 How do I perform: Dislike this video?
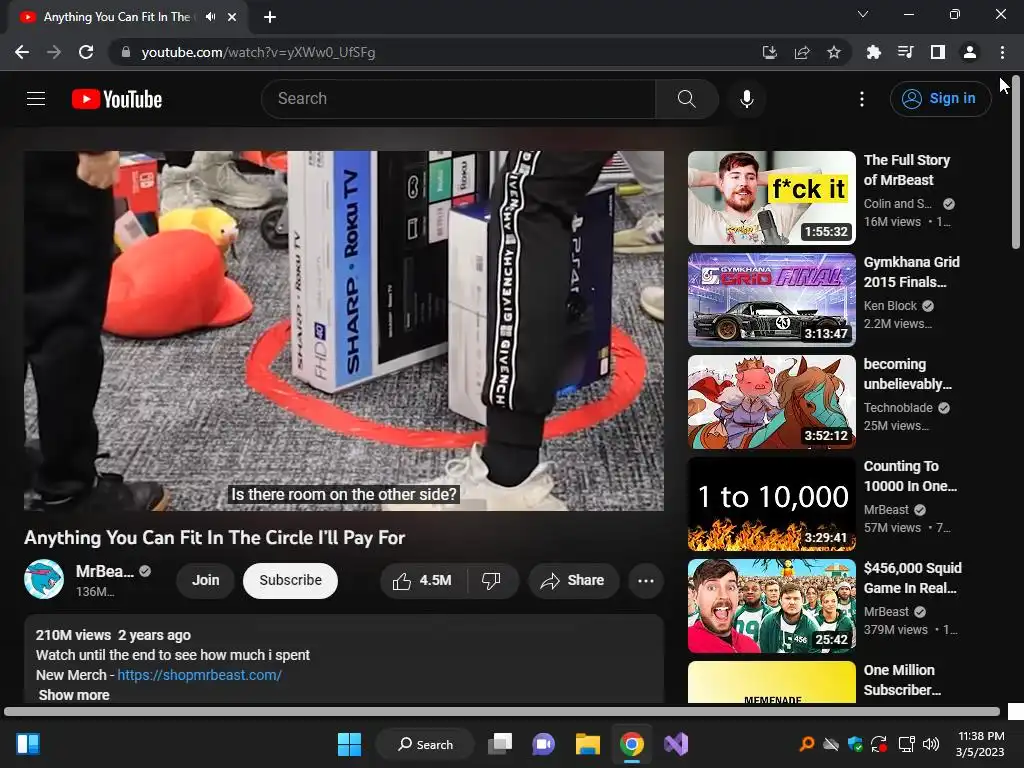click(x=491, y=581)
